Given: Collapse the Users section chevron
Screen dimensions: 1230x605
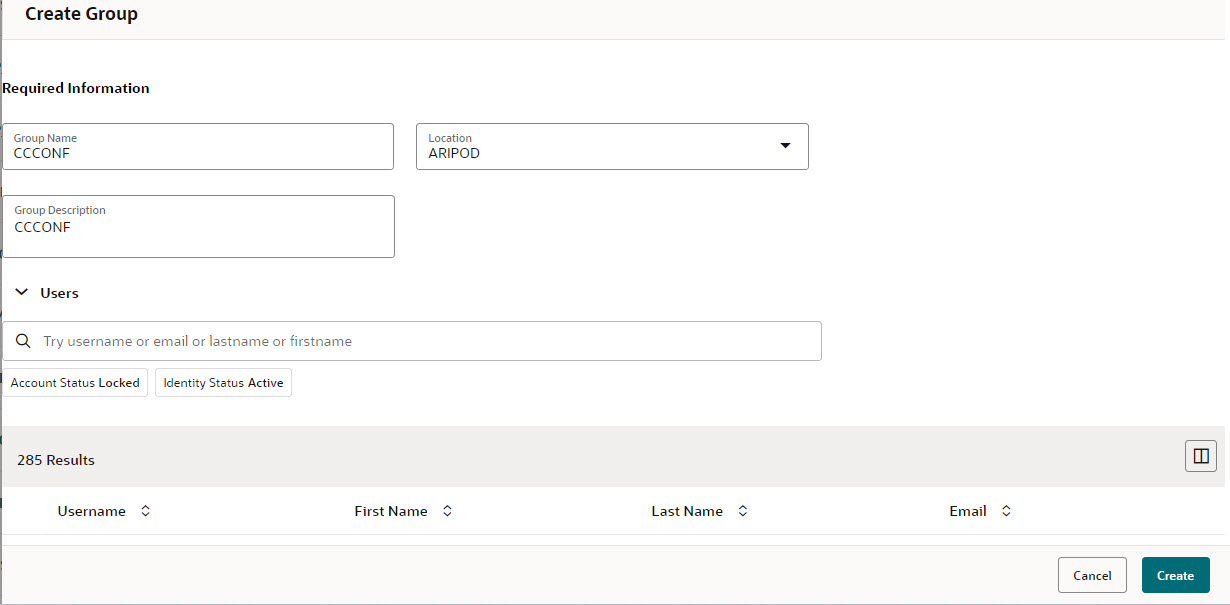Looking at the screenshot, I should (x=22, y=291).
